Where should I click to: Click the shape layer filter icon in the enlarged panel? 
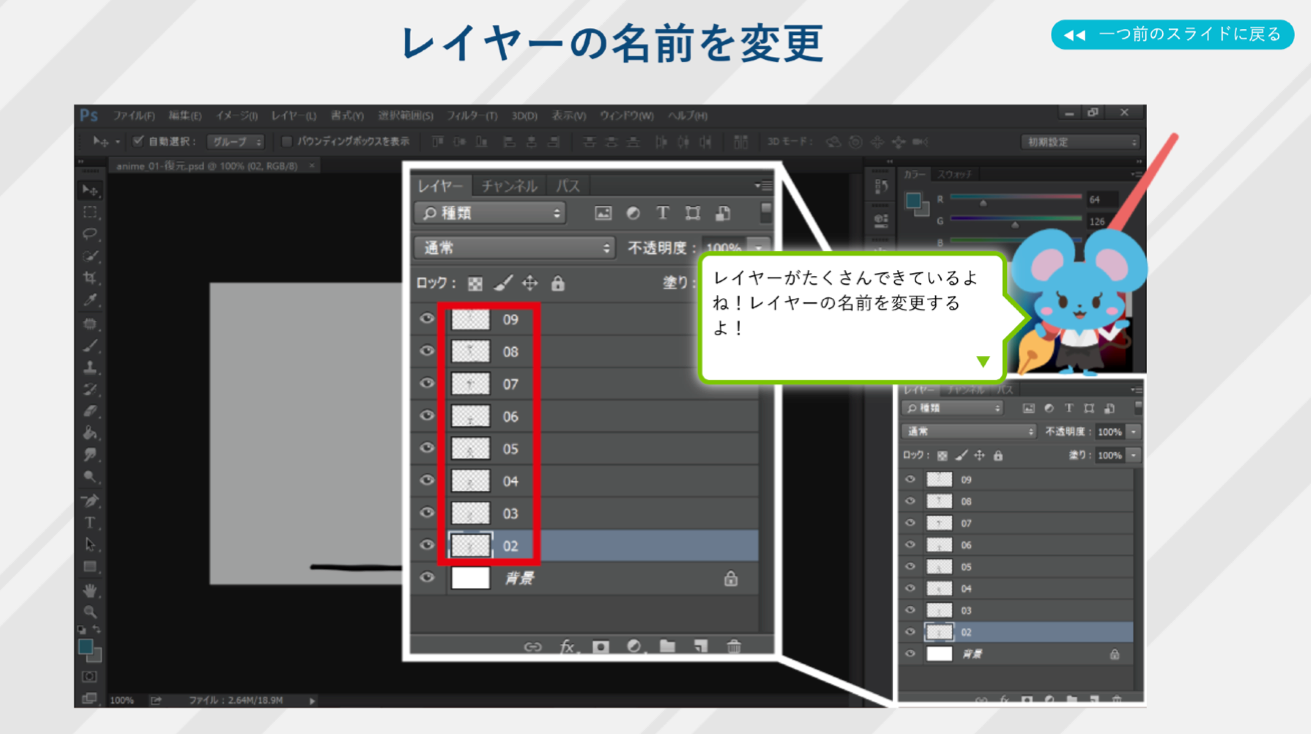coord(692,213)
